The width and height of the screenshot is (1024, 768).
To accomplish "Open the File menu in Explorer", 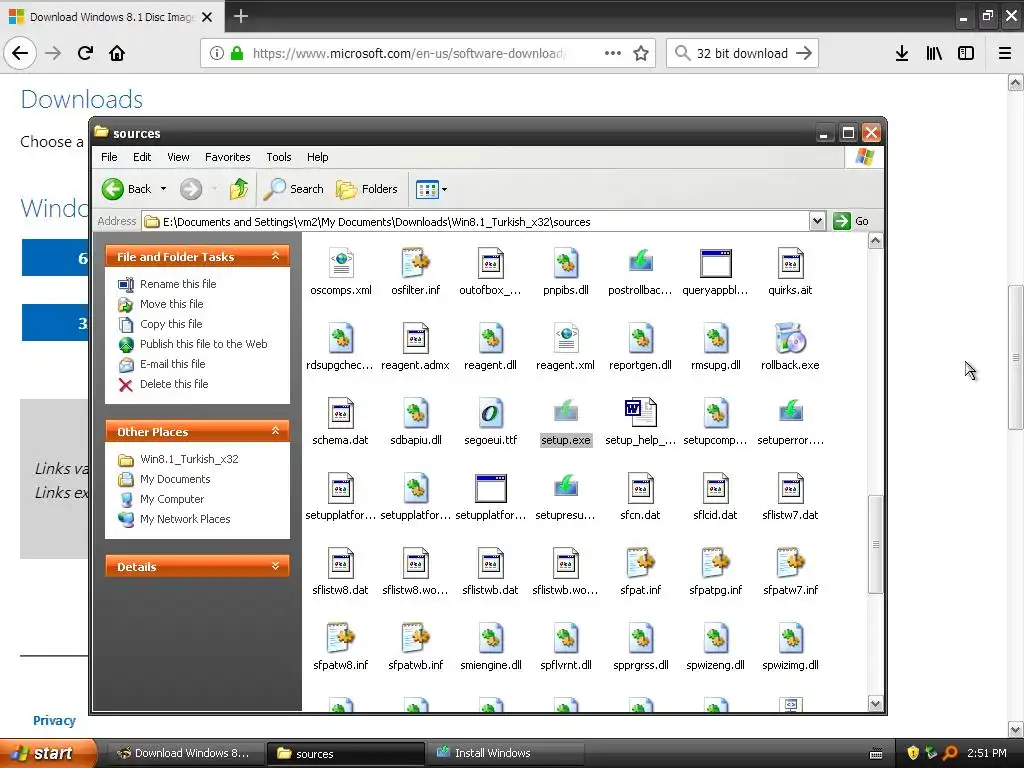I will 109,157.
